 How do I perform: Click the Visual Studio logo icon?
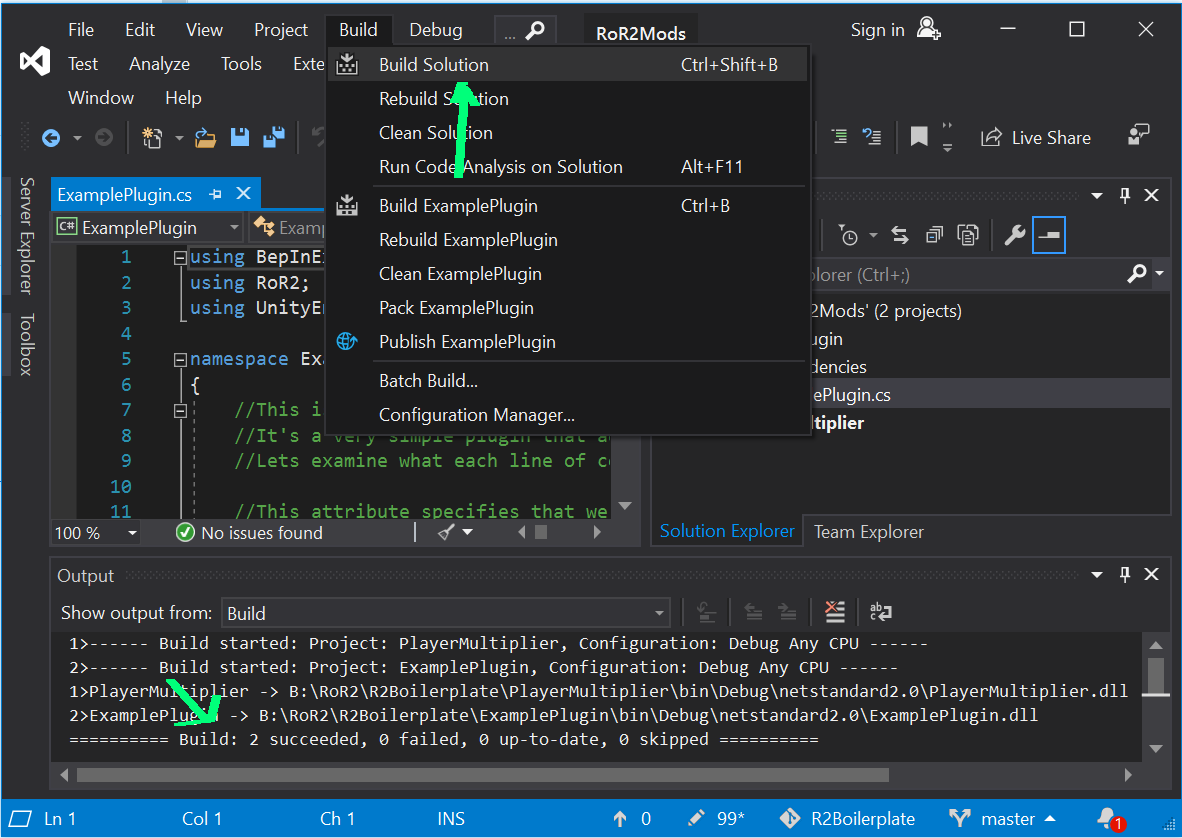[35, 61]
